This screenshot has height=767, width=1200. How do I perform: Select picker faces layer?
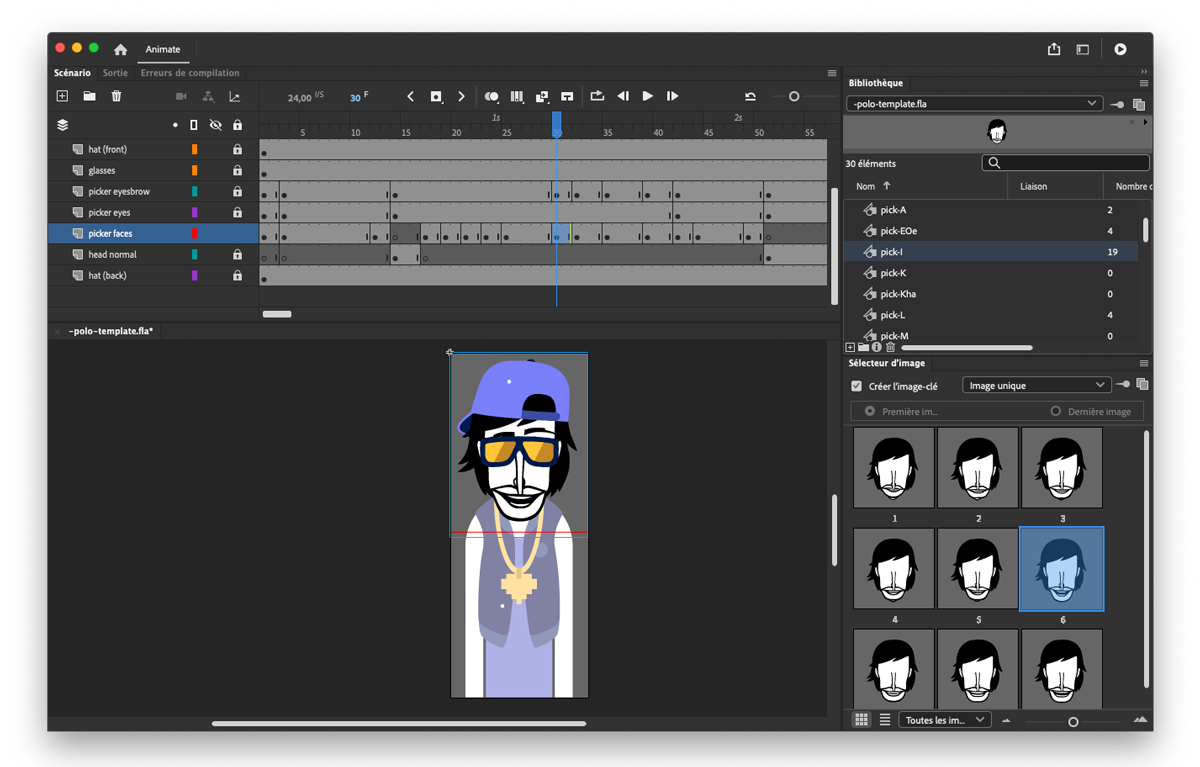pyautogui.click(x=110, y=233)
